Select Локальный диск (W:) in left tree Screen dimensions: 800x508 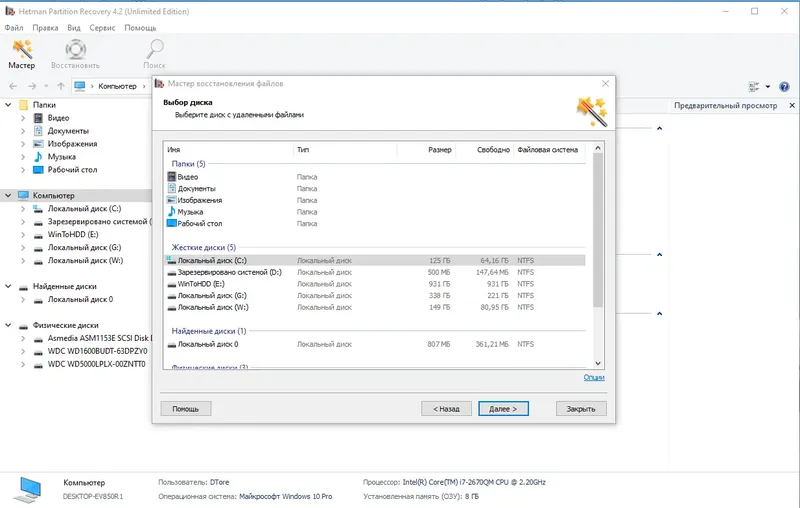(x=85, y=261)
